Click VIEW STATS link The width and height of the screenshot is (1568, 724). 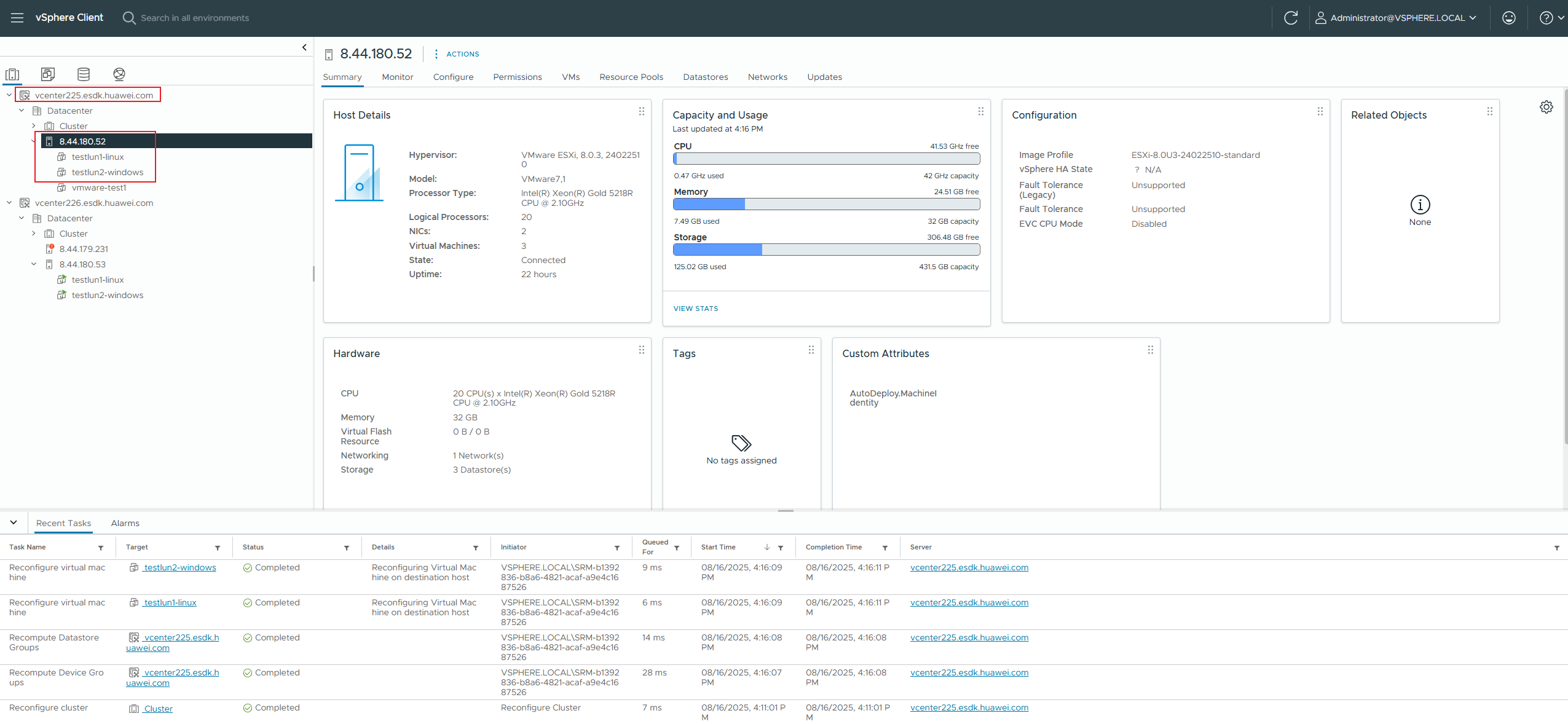tap(696, 309)
